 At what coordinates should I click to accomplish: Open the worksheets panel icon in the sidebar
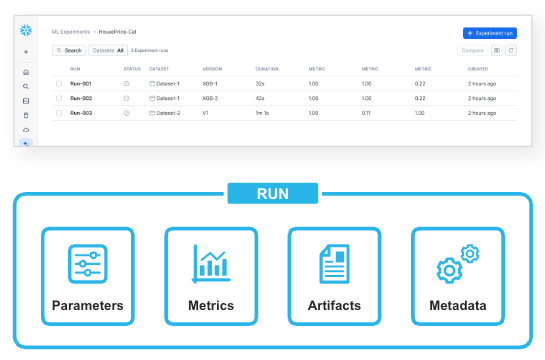point(26,101)
